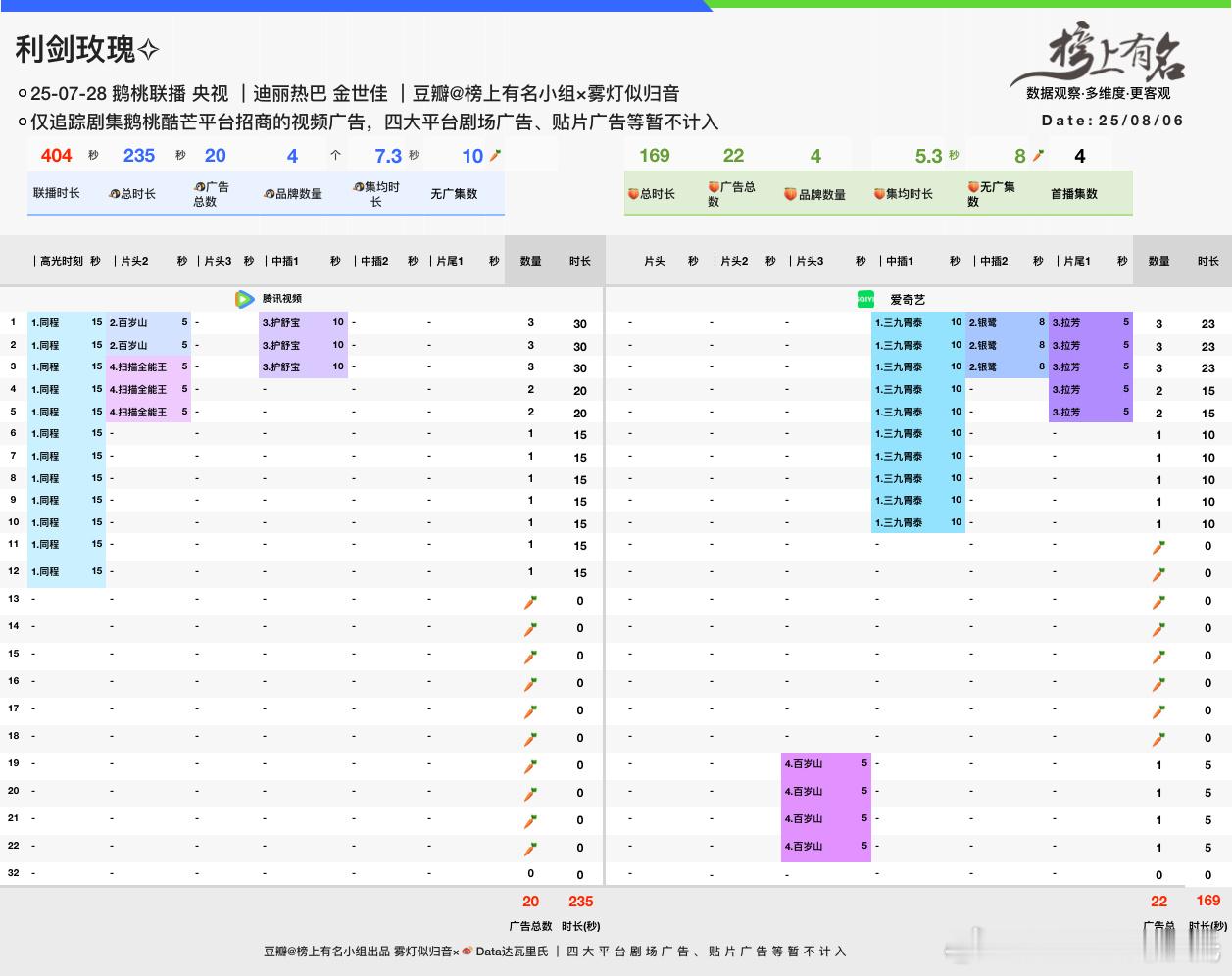Click the red 22 iQiyi ad total at bottom
The width and height of the screenshot is (1232, 976).
point(1158,902)
